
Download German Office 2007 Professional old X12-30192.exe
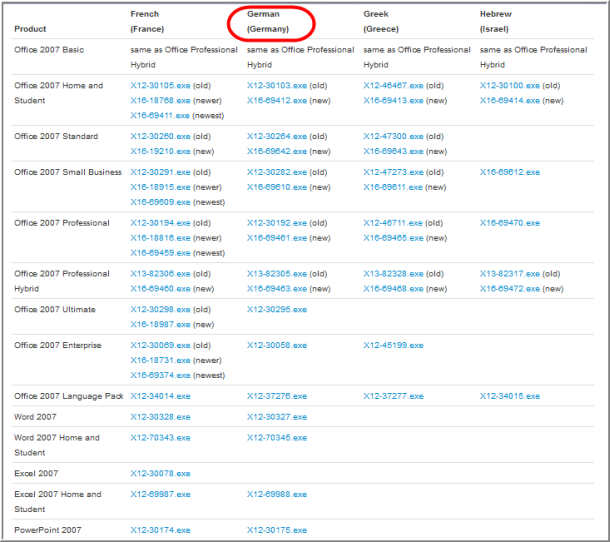coord(277,223)
